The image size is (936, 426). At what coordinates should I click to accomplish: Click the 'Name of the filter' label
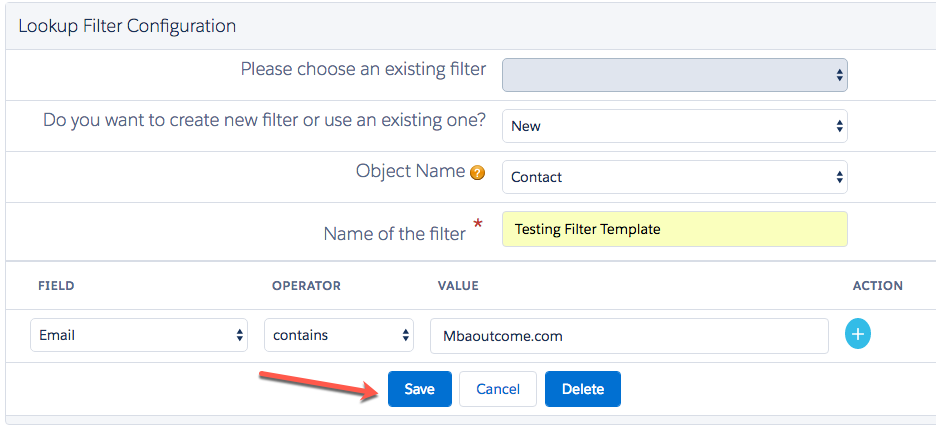tap(394, 233)
